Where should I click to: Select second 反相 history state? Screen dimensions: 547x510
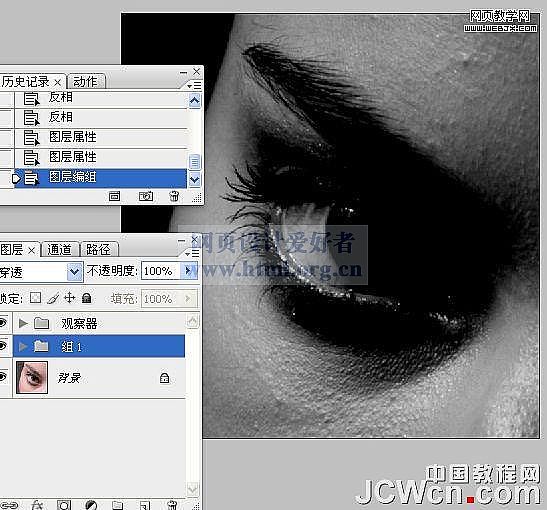(101, 118)
